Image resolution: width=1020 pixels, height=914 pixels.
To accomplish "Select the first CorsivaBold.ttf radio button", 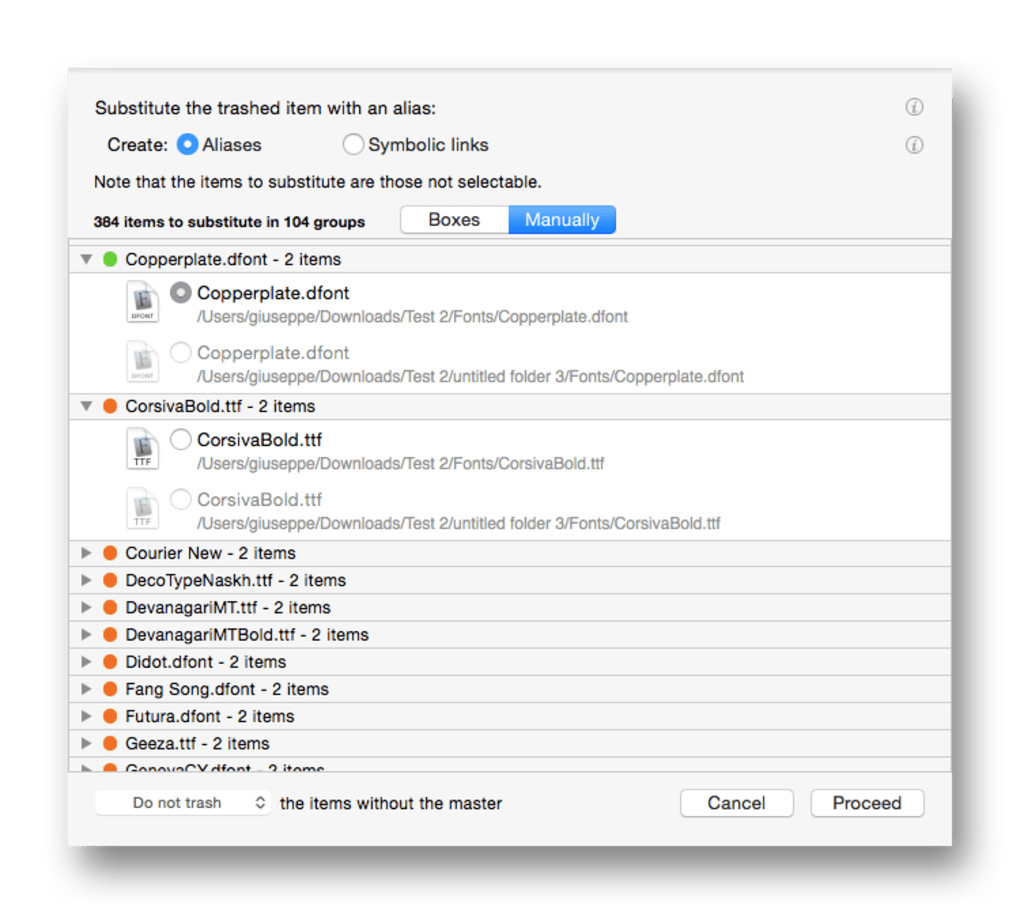I will click(181, 440).
